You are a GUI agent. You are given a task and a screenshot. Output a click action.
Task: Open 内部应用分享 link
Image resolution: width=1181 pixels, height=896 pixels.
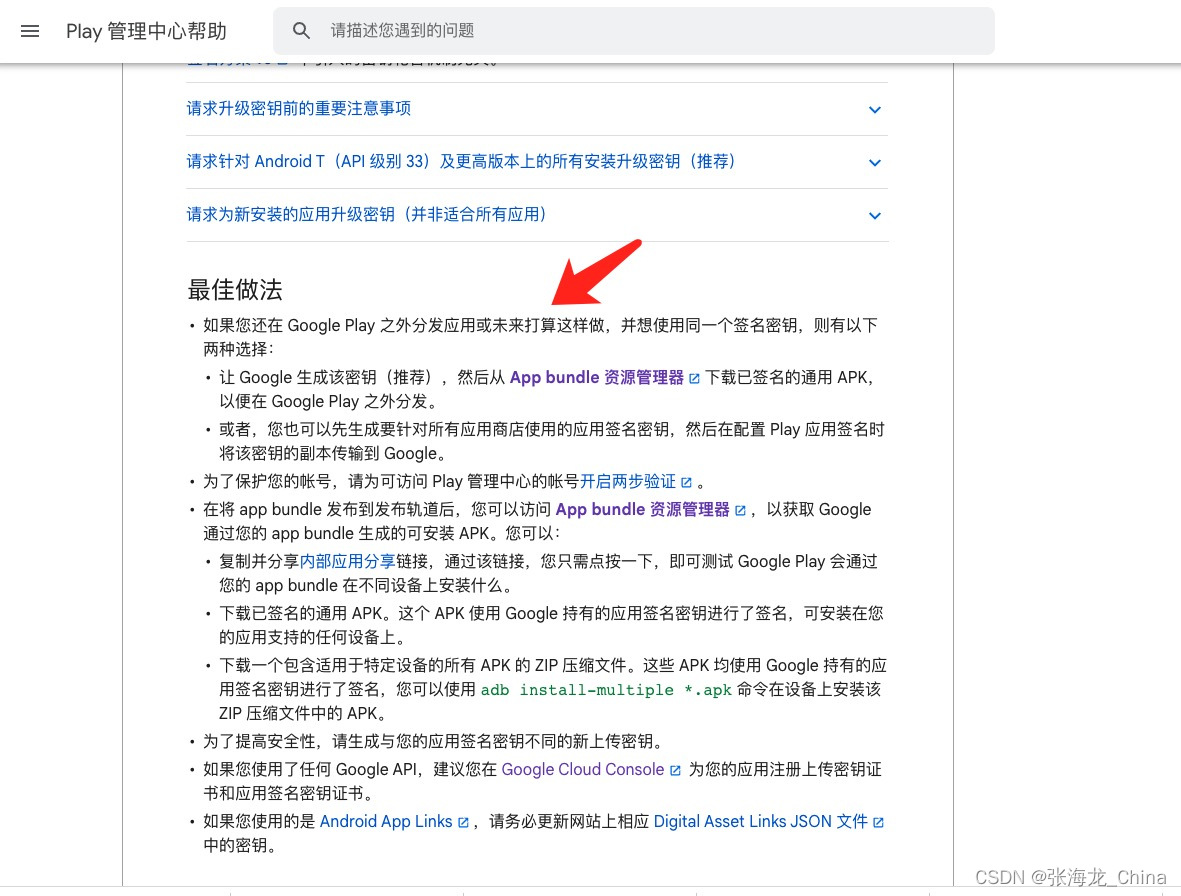click(x=347, y=561)
